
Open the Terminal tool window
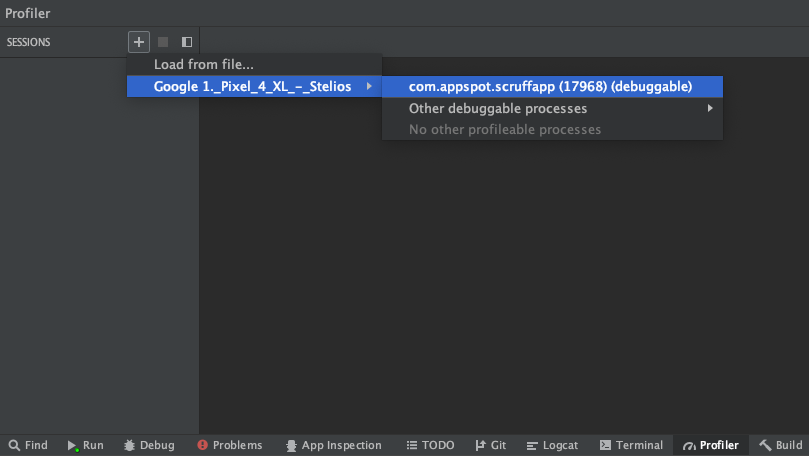point(632,445)
